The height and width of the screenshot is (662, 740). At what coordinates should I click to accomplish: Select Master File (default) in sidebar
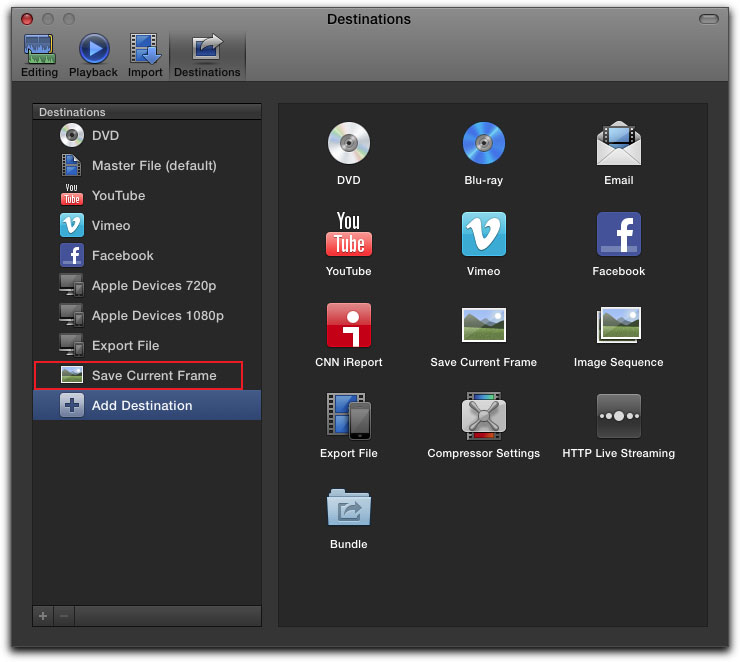[x=153, y=166]
